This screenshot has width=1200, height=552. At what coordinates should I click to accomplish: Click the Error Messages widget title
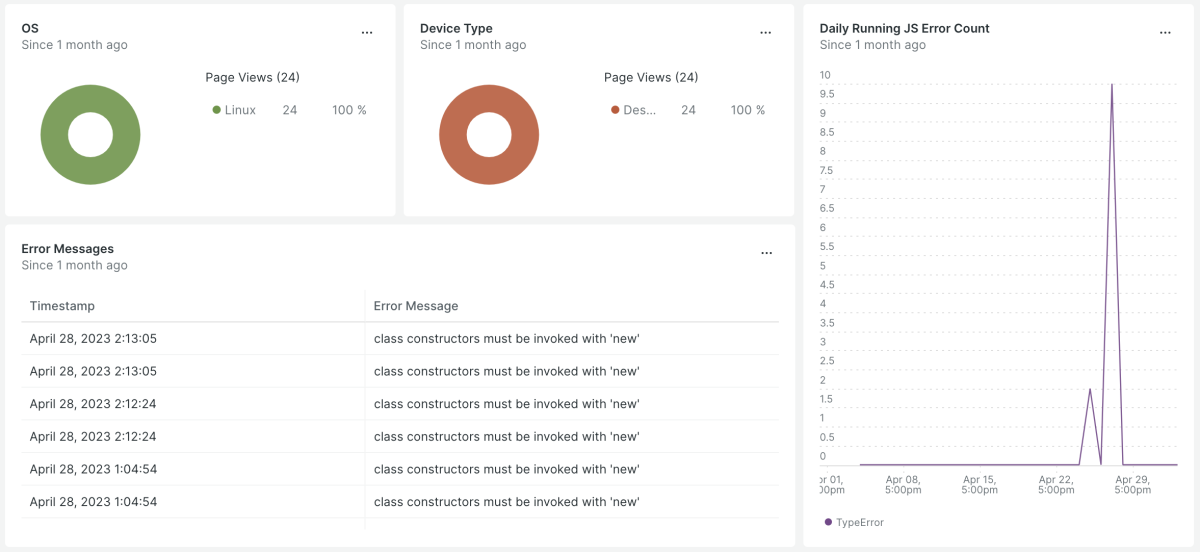pos(67,248)
